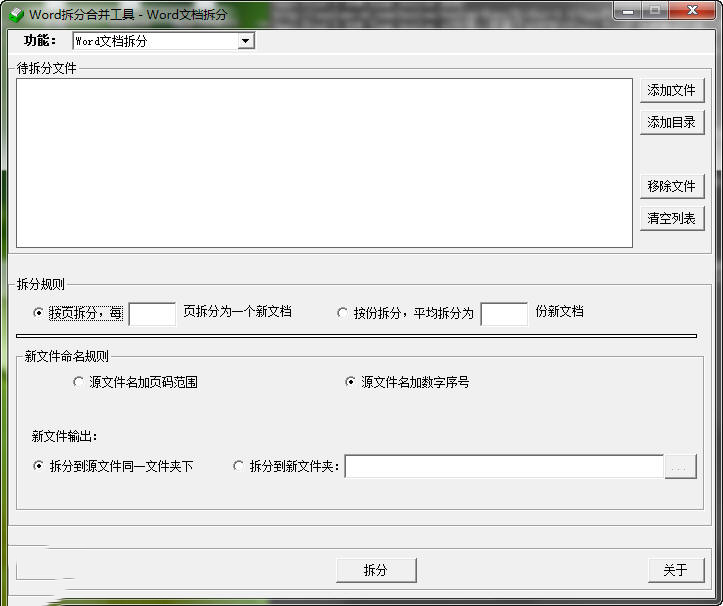The width and height of the screenshot is (723, 606).
Task: Focus the number-of-copies input field
Action: [x=504, y=314]
